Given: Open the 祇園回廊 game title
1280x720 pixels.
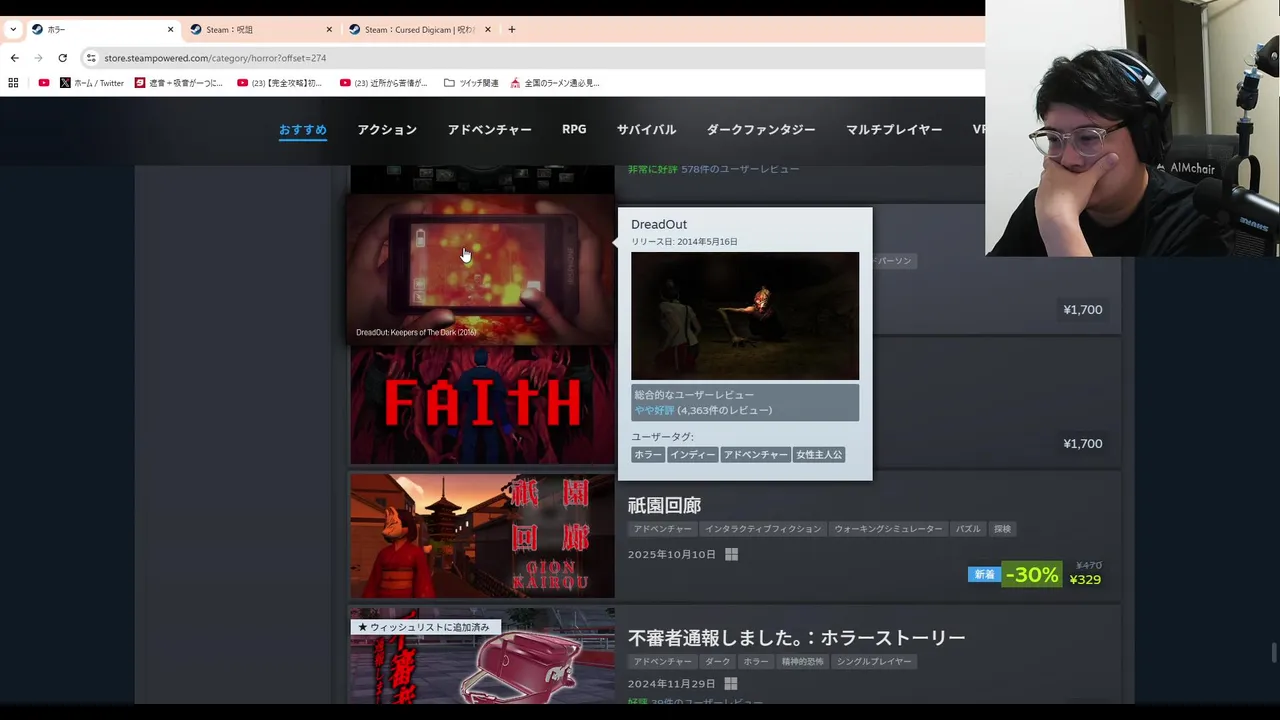Looking at the screenshot, I should click(x=664, y=505).
